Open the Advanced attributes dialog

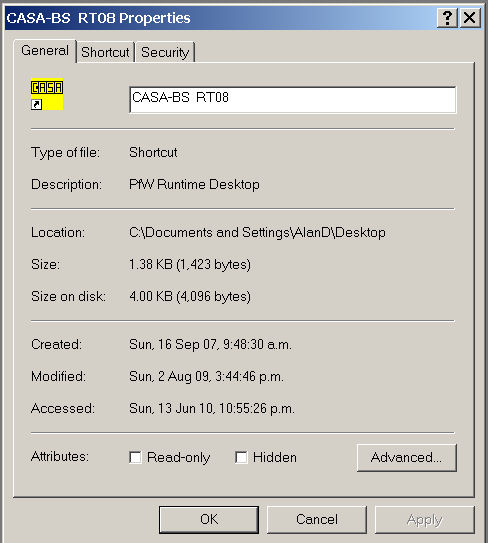coord(407,457)
